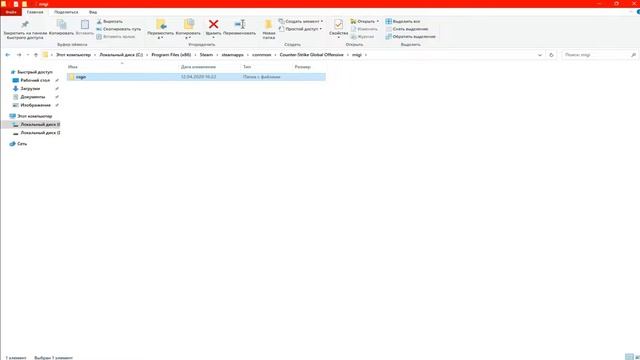Click the clipboard Копировать (Copy) icon
The width and height of the screenshot is (640, 360).
pyautogui.click(x=61, y=24)
